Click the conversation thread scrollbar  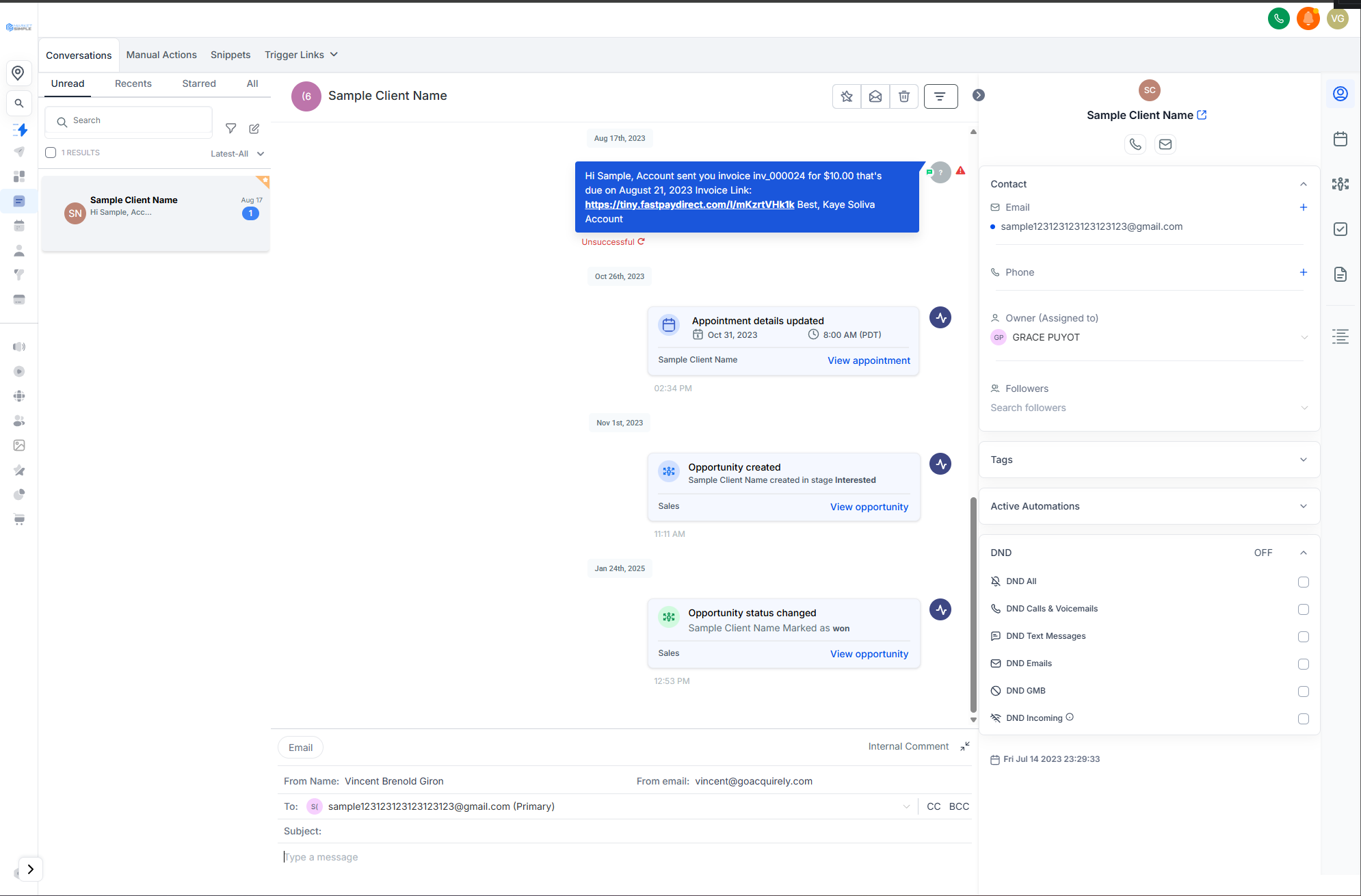[x=973, y=605]
